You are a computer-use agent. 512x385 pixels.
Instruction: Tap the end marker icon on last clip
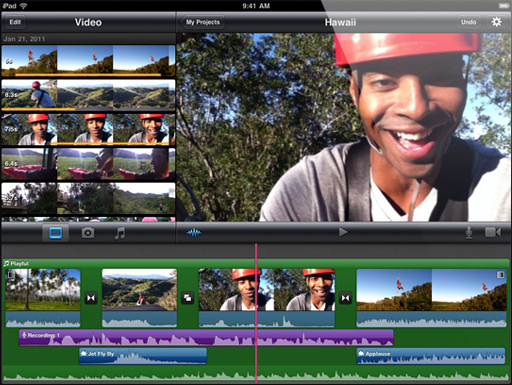(x=500, y=274)
